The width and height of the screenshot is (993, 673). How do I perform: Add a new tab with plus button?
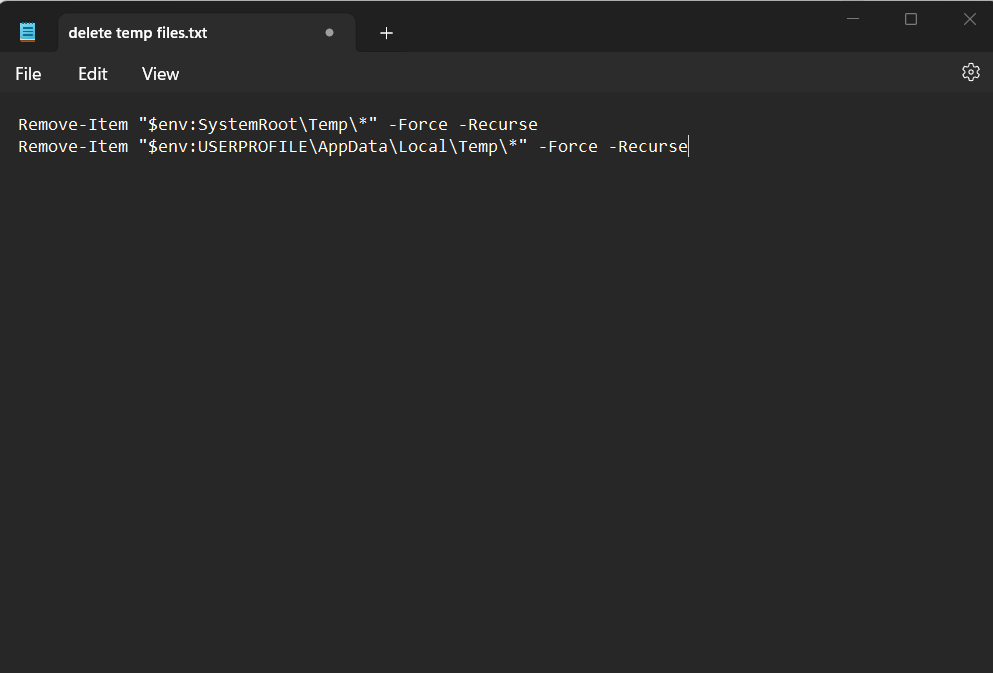[x=386, y=33]
